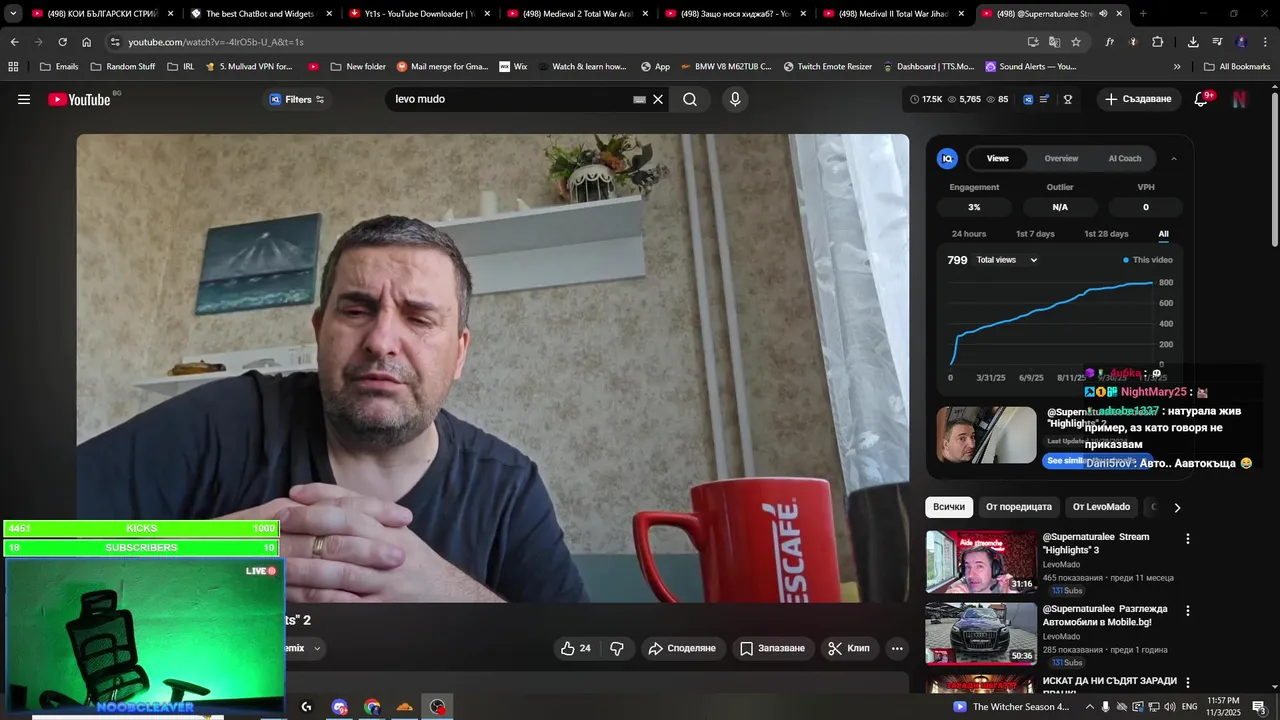
Task: Click the translate page icon in address bar
Action: [1054, 42]
